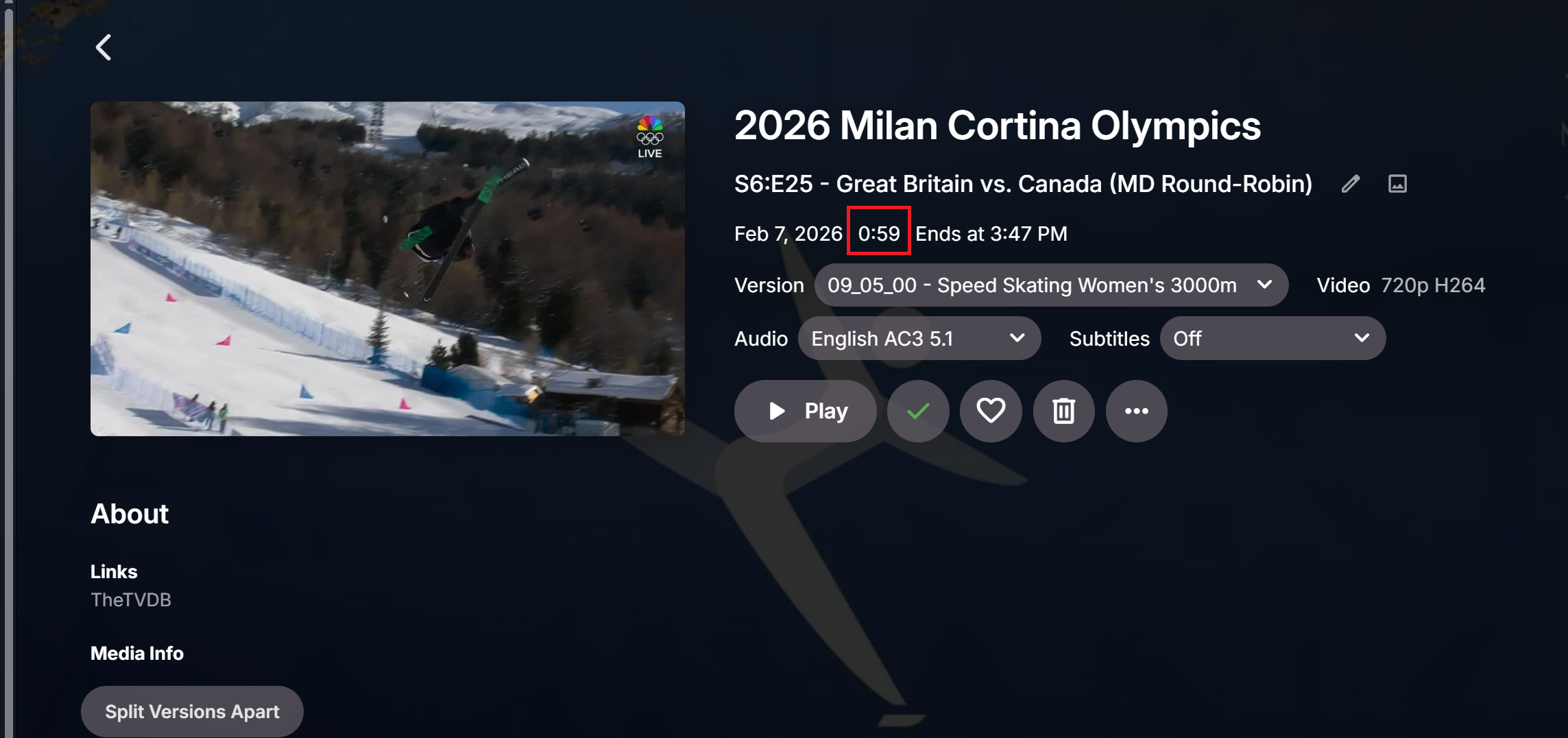Go back with the left arrow
This screenshot has width=1568, height=738.
tap(104, 47)
